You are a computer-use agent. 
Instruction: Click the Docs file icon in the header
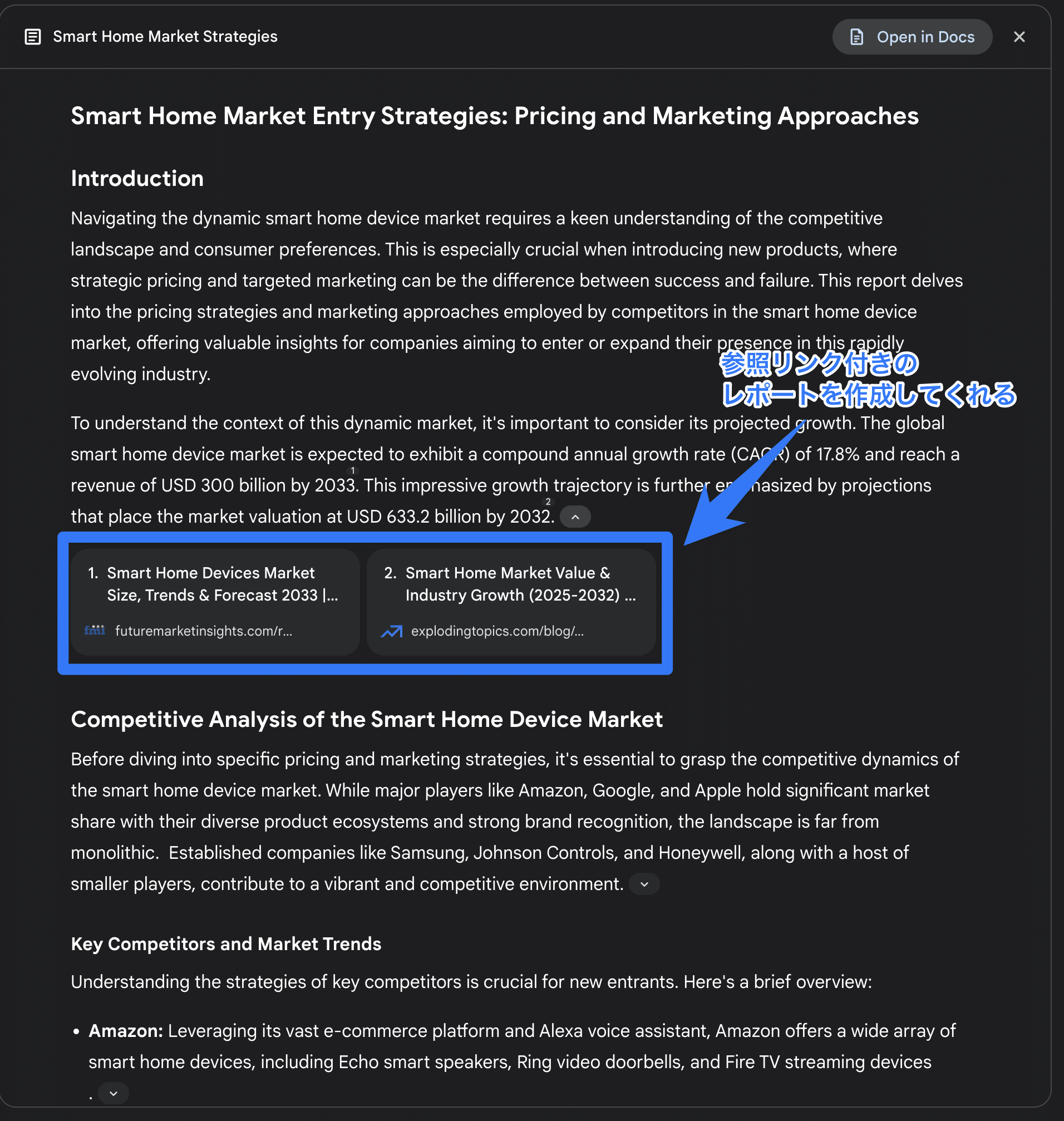point(856,37)
